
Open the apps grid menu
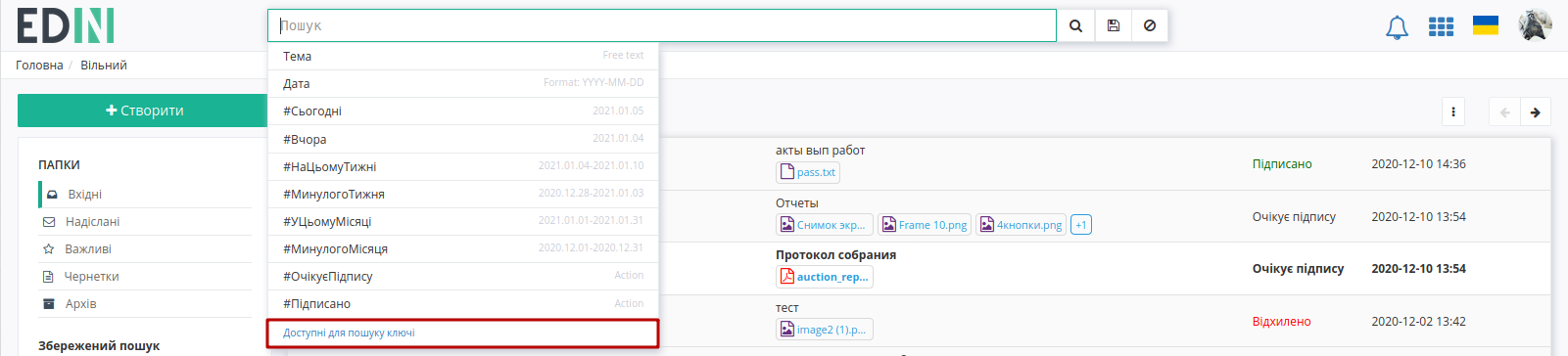[1441, 26]
